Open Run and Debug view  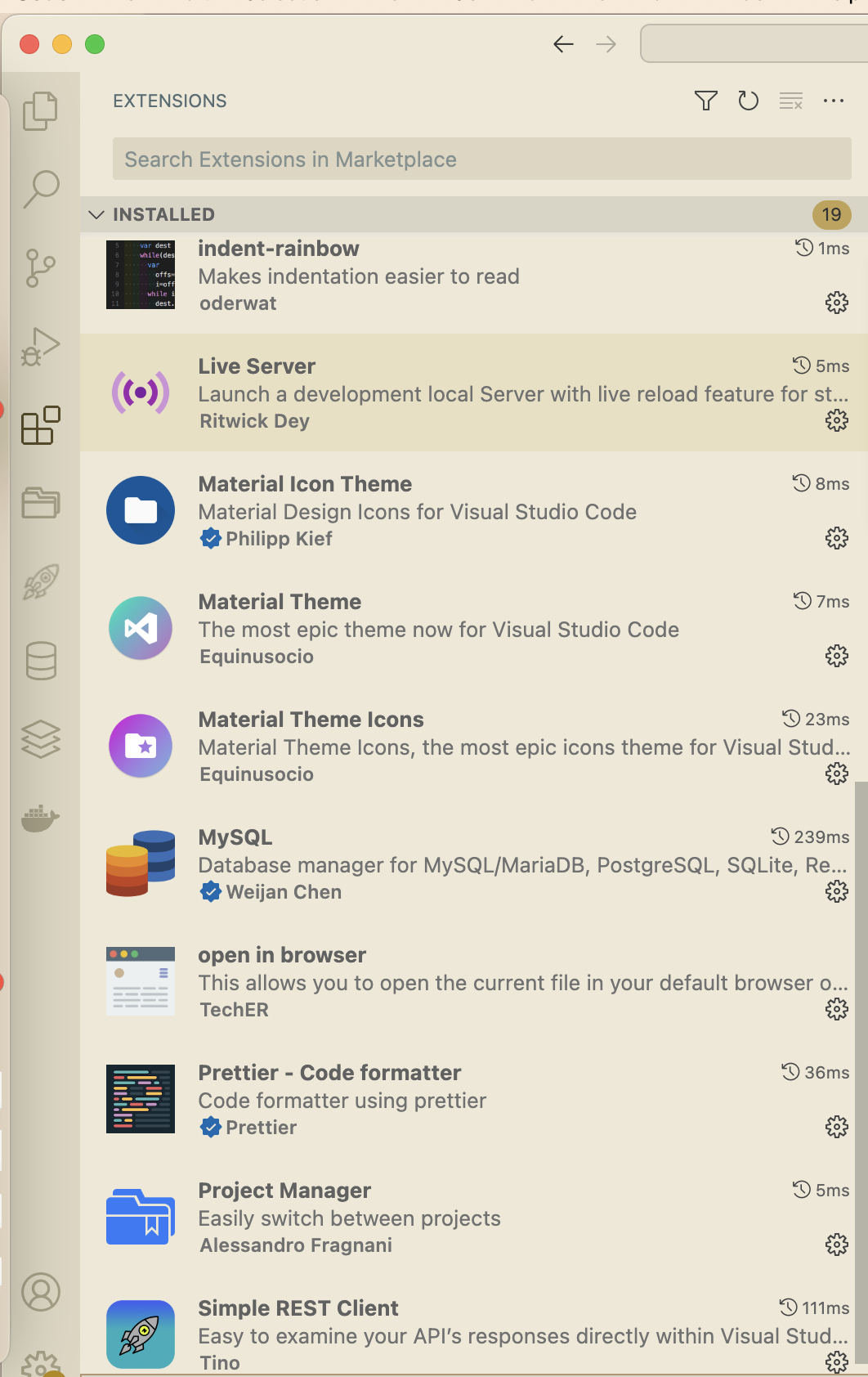coord(41,346)
